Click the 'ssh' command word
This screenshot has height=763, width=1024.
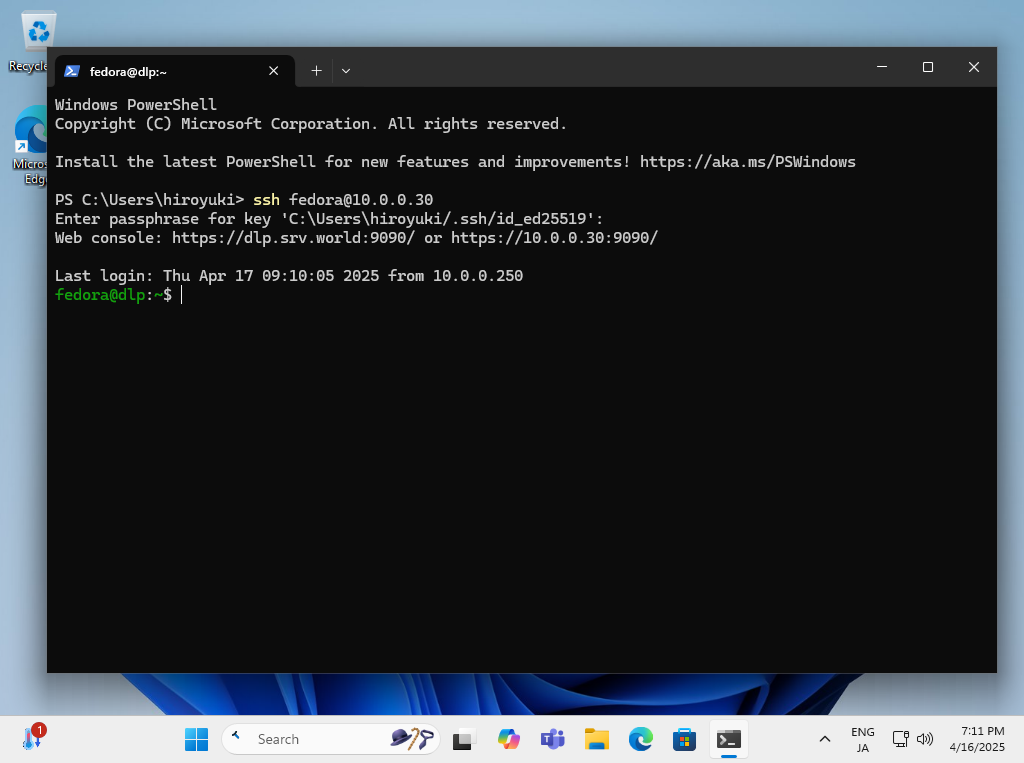266,200
